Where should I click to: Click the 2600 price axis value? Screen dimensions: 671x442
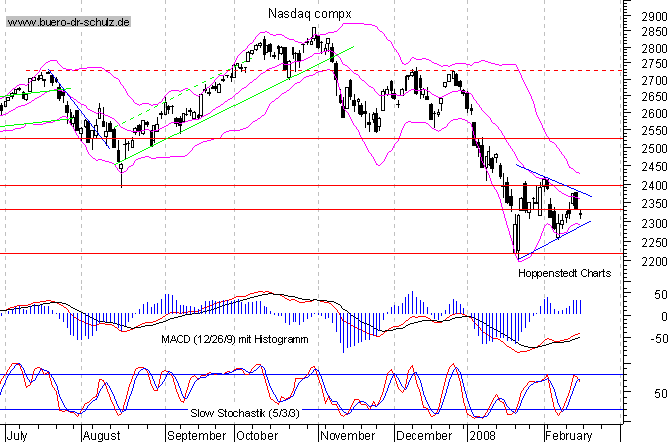[655, 113]
